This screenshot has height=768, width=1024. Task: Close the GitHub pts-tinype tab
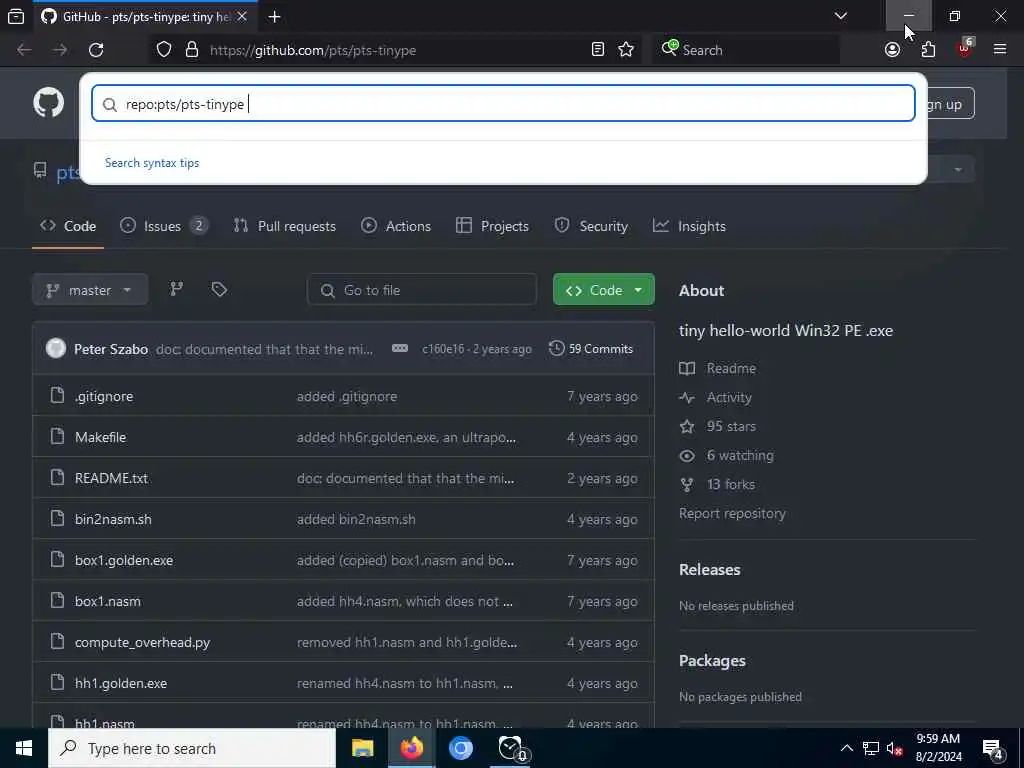[242, 16]
